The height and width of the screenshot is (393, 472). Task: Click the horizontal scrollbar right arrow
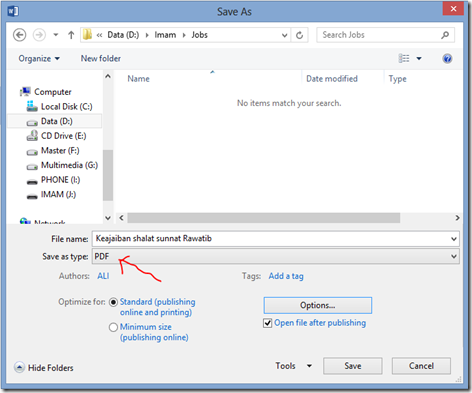tap(457, 218)
